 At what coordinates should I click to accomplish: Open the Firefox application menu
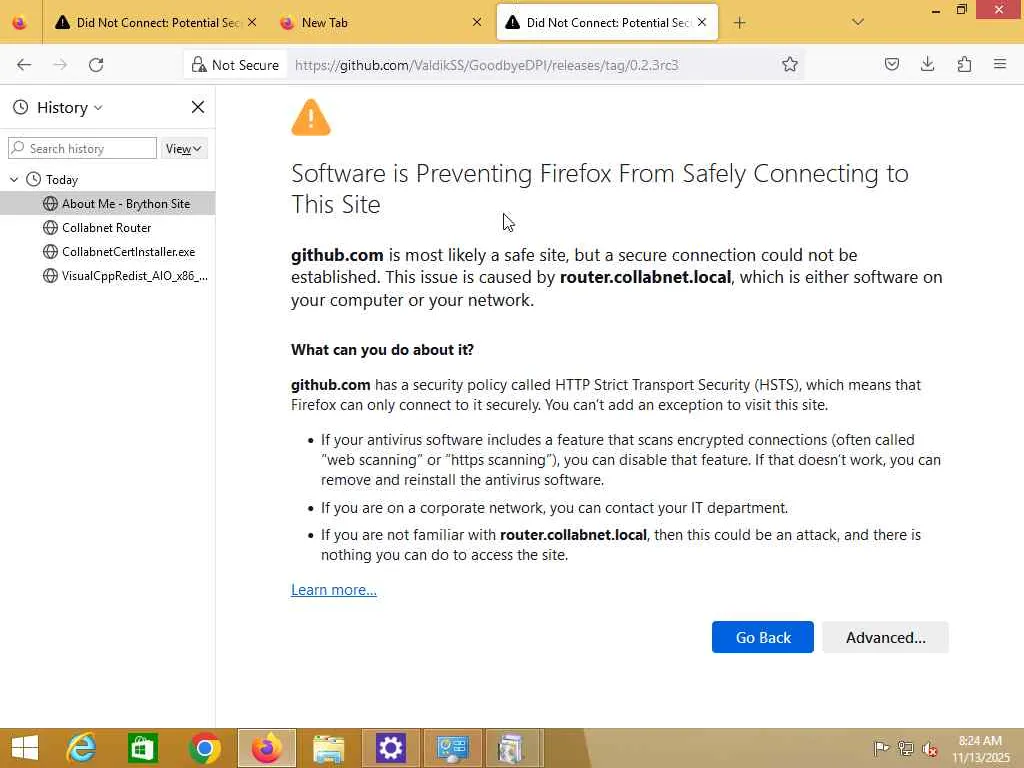point(1000,65)
